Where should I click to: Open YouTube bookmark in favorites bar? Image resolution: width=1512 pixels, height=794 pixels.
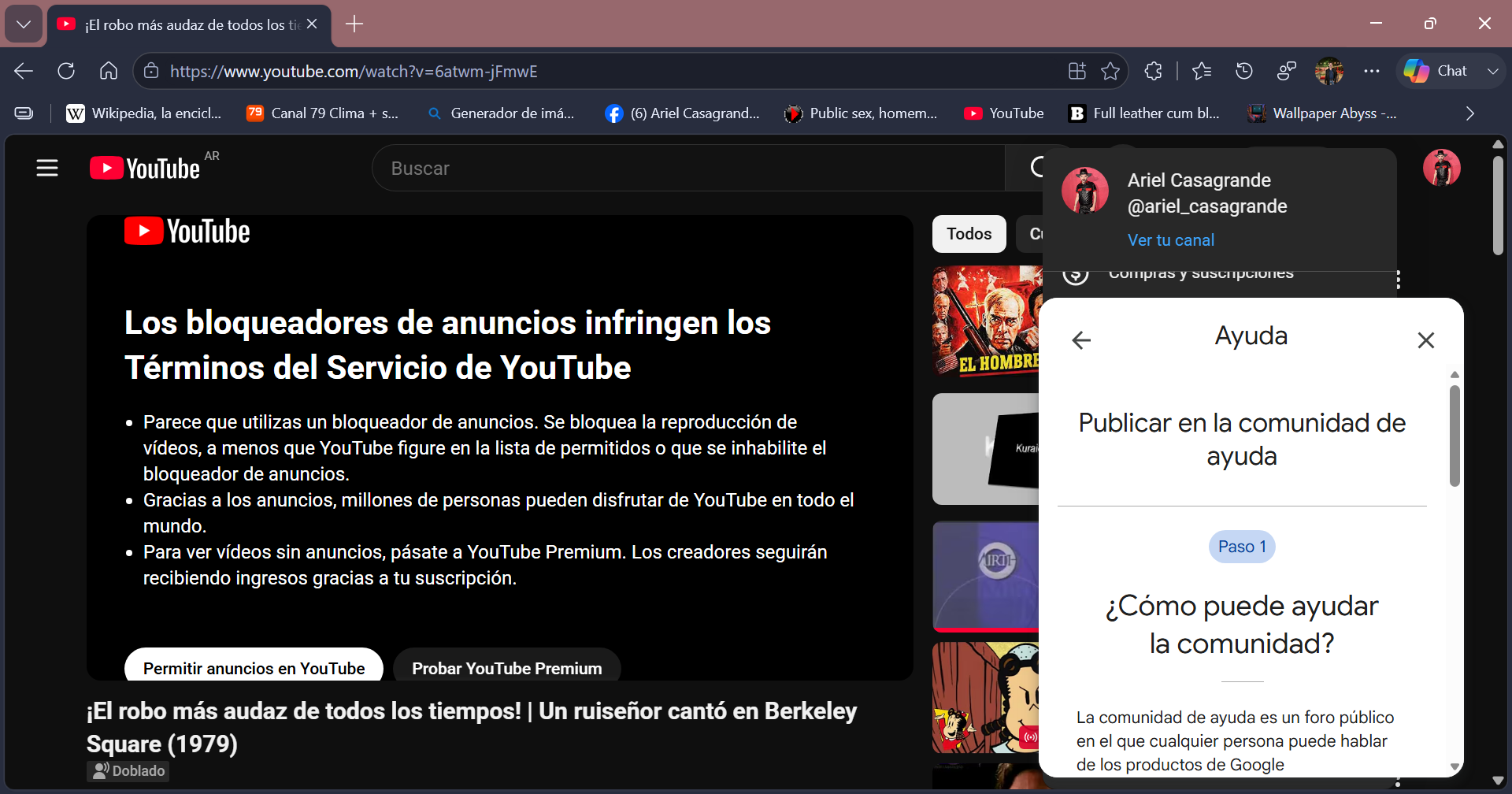(x=1004, y=113)
